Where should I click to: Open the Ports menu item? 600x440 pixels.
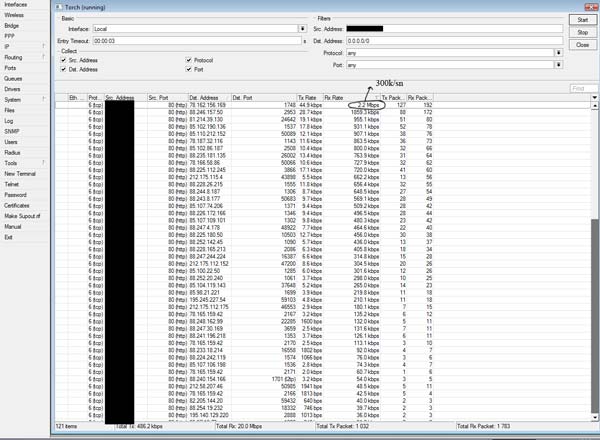[x=10, y=68]
